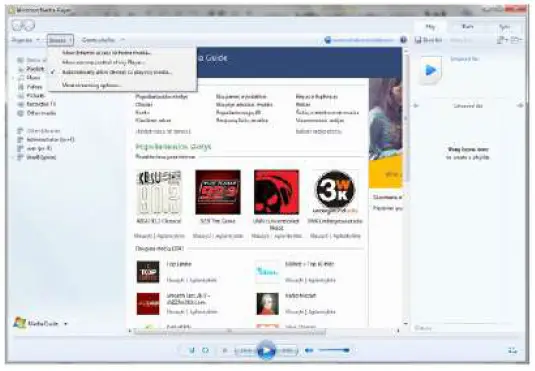This screenshot has height=371, width=535.
Task: Click the Radio Mozart link
Action: click(x=301, y=296)
